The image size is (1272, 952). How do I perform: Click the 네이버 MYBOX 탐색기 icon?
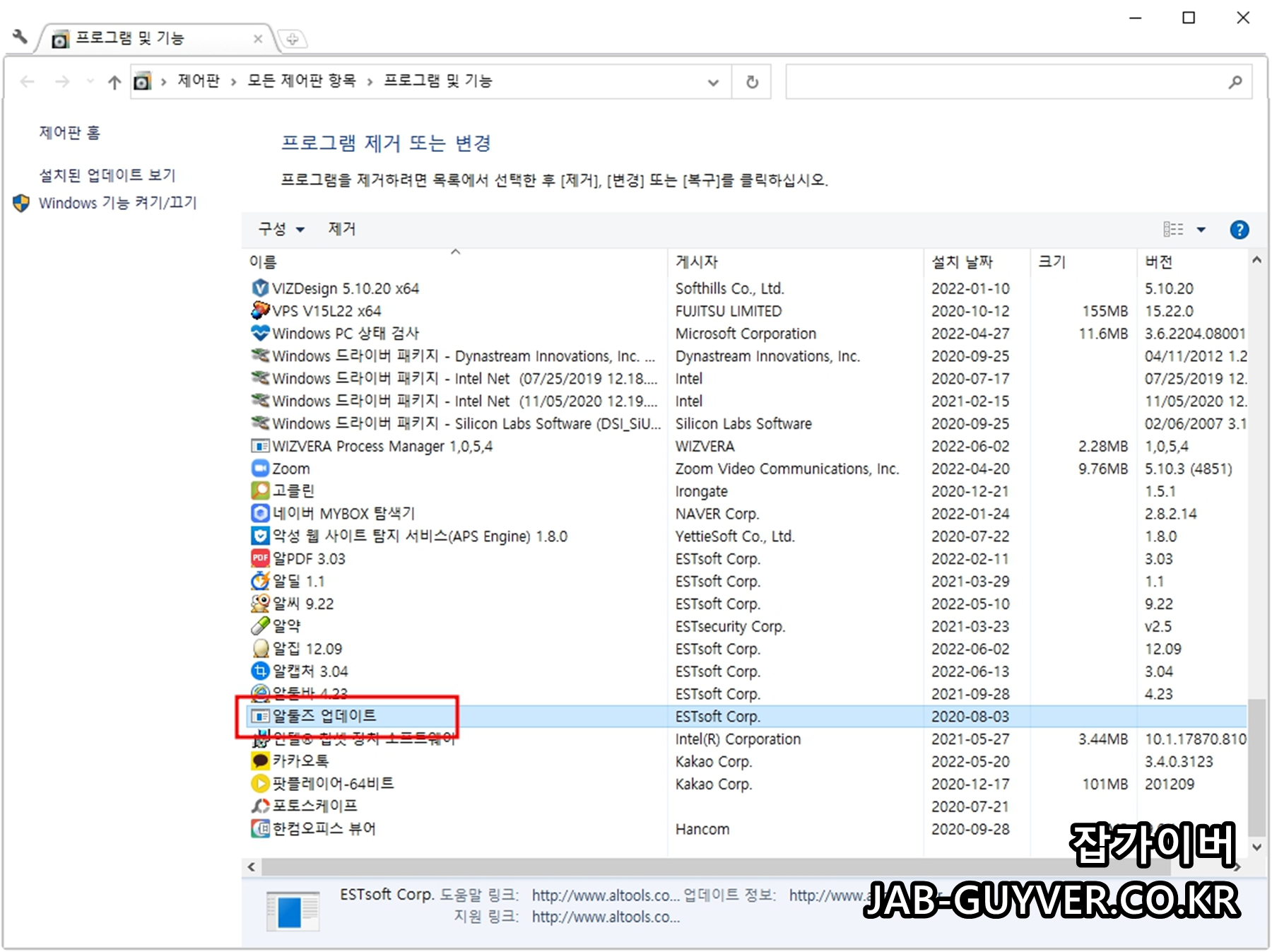pos(260,513)
